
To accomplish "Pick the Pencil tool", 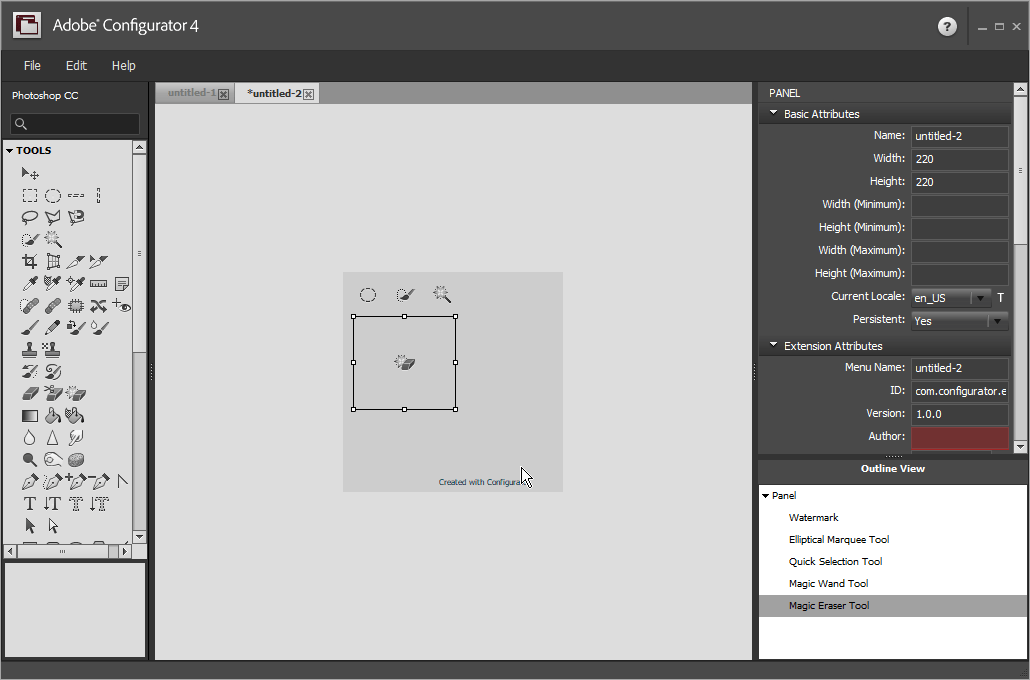I will tap(53, 327).
